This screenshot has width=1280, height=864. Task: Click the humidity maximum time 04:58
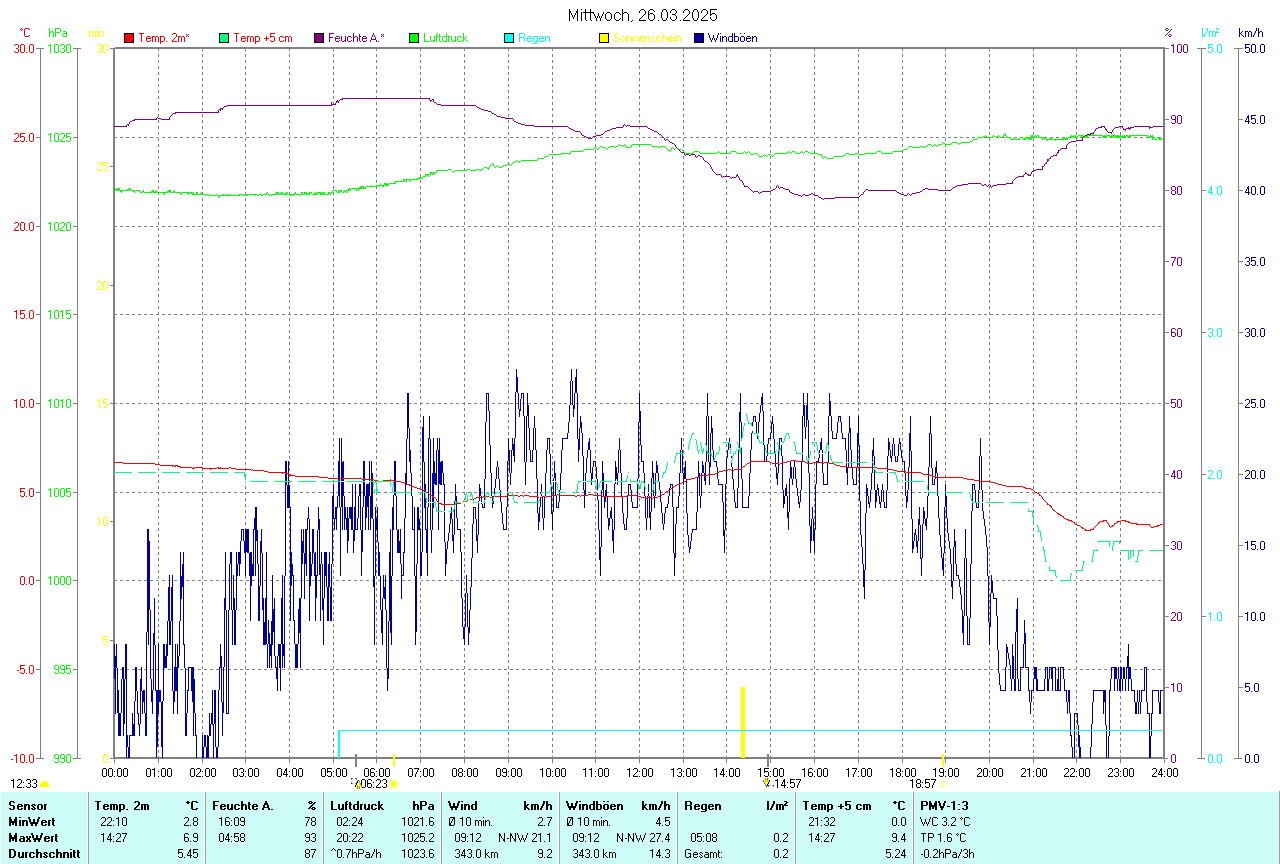click(232, 838)
